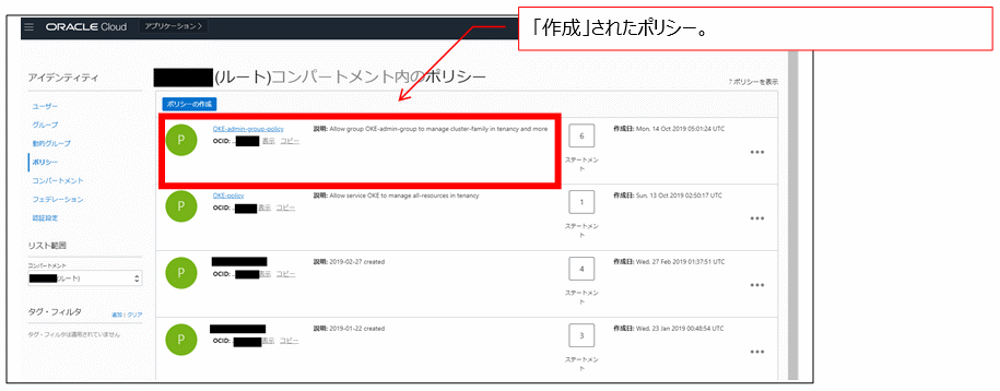Open the hamburger navigation menu
Image resolution: width=1000 pixels, height=391 pixels.
[29, 27]
